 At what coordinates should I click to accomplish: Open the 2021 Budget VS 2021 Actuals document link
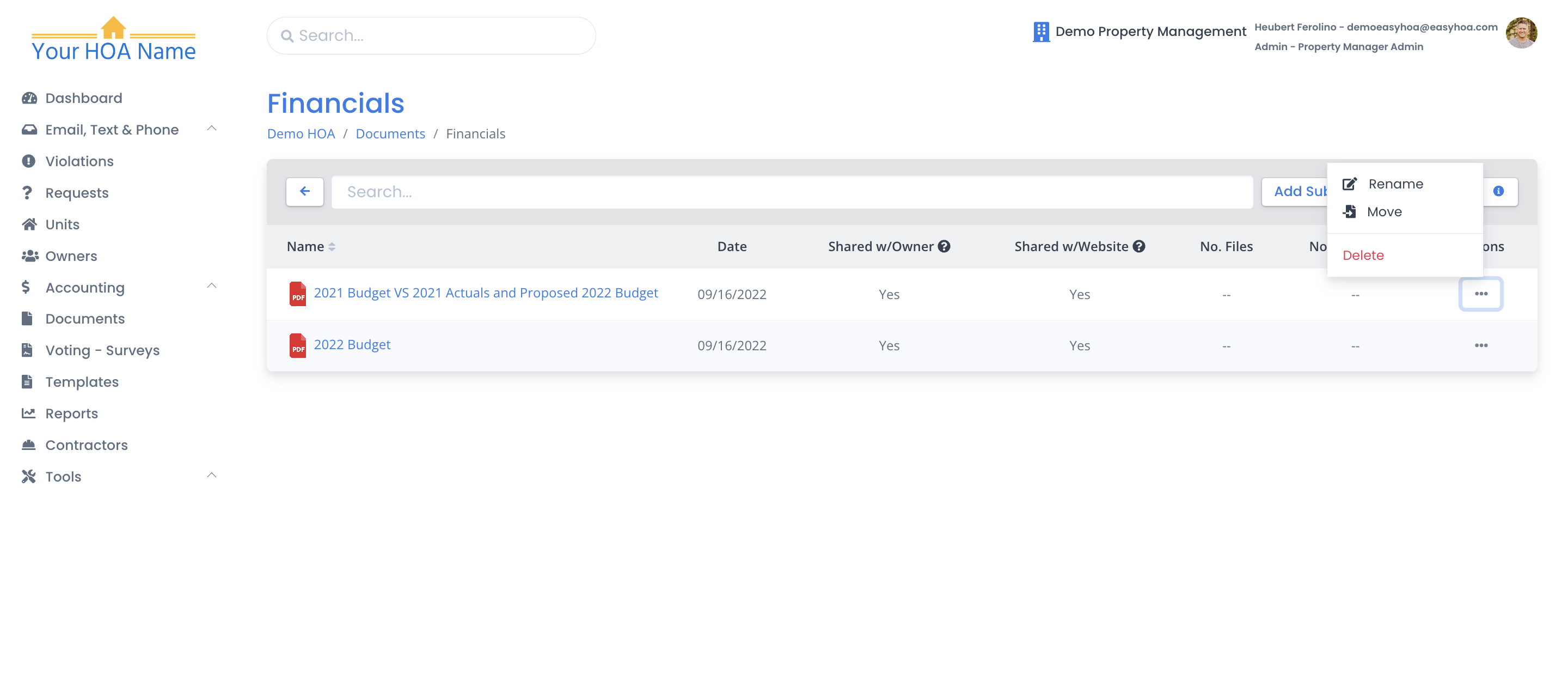tap(486, 293)
